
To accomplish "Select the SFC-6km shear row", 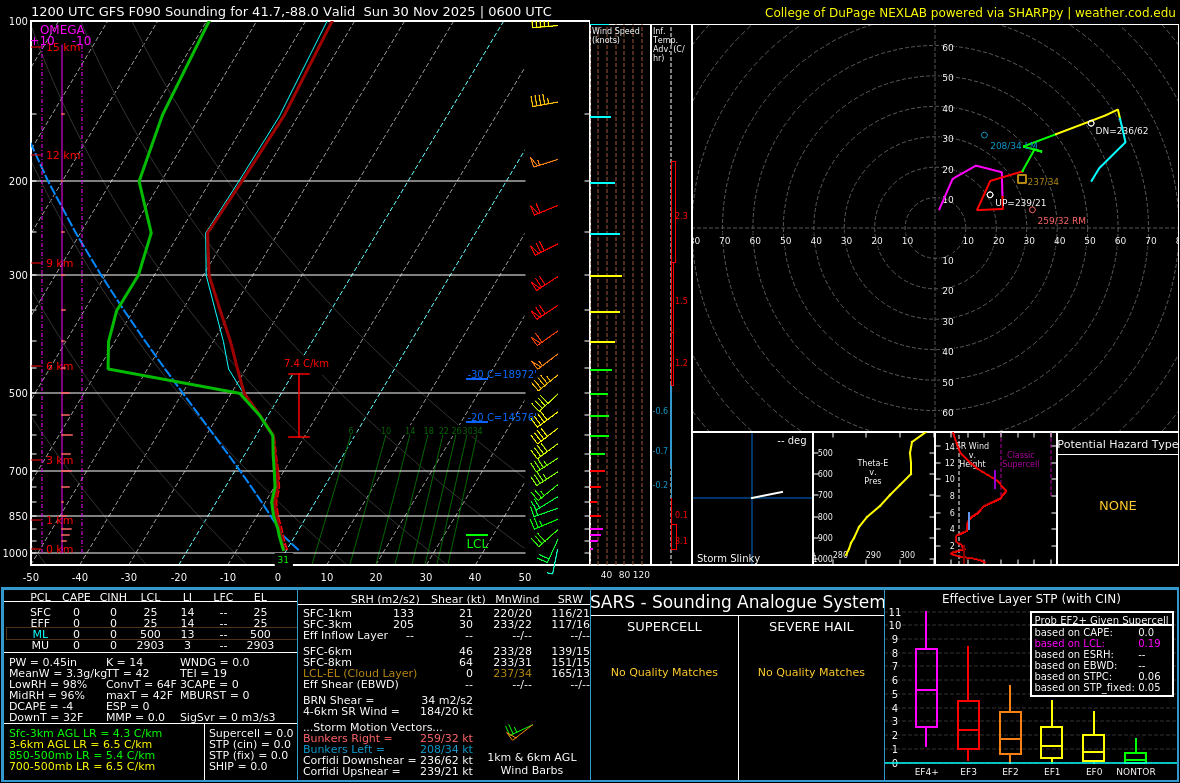I will click(446, 651).
